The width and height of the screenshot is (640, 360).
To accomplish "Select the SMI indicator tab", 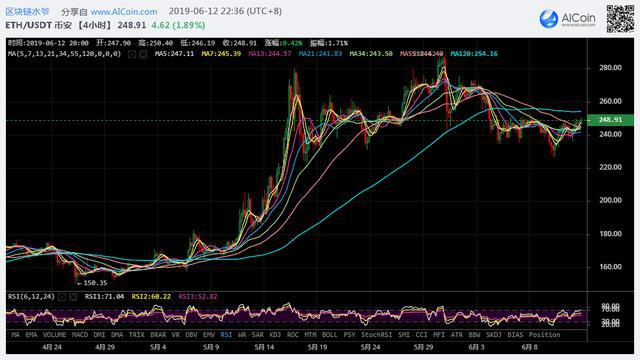I will click(x=404, y=335).
